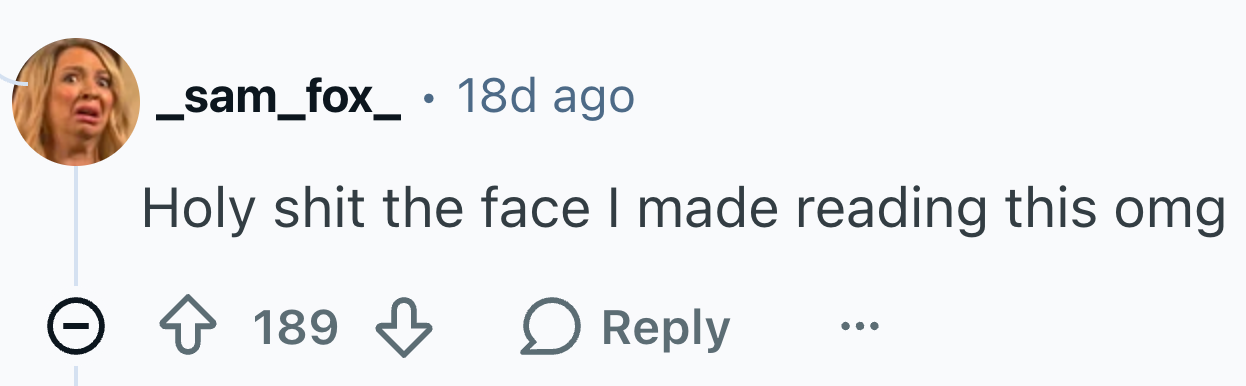Visit the _sam_fox_ username link
The height and width of the screenshot is (386, 1246).
279,99
